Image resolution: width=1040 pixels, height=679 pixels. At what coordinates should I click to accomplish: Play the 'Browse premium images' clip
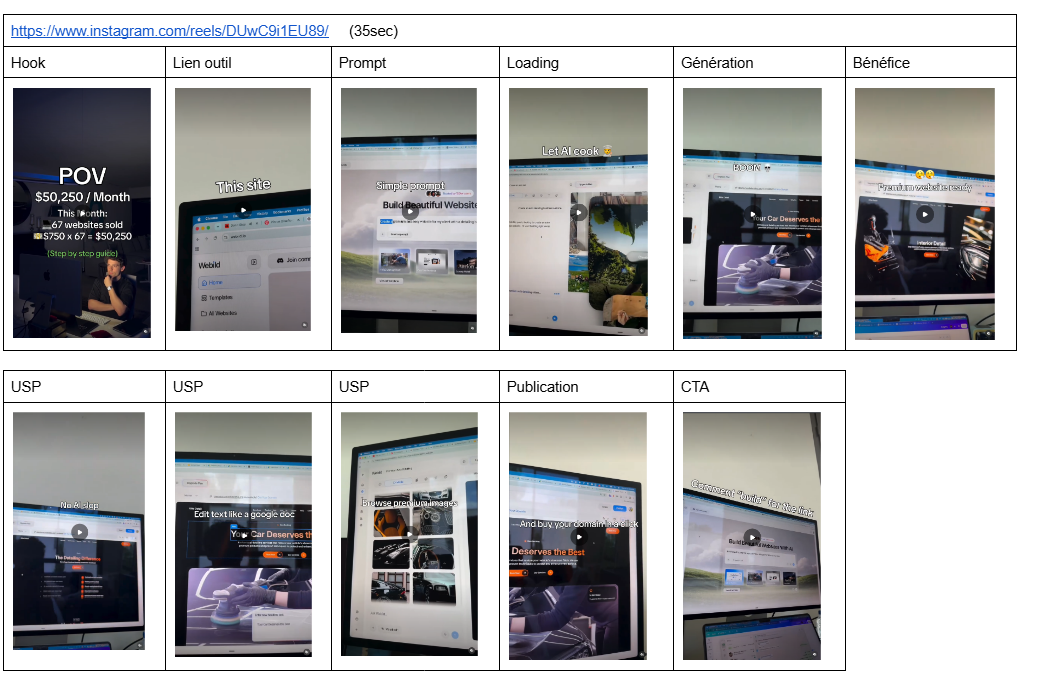[410, 533]
